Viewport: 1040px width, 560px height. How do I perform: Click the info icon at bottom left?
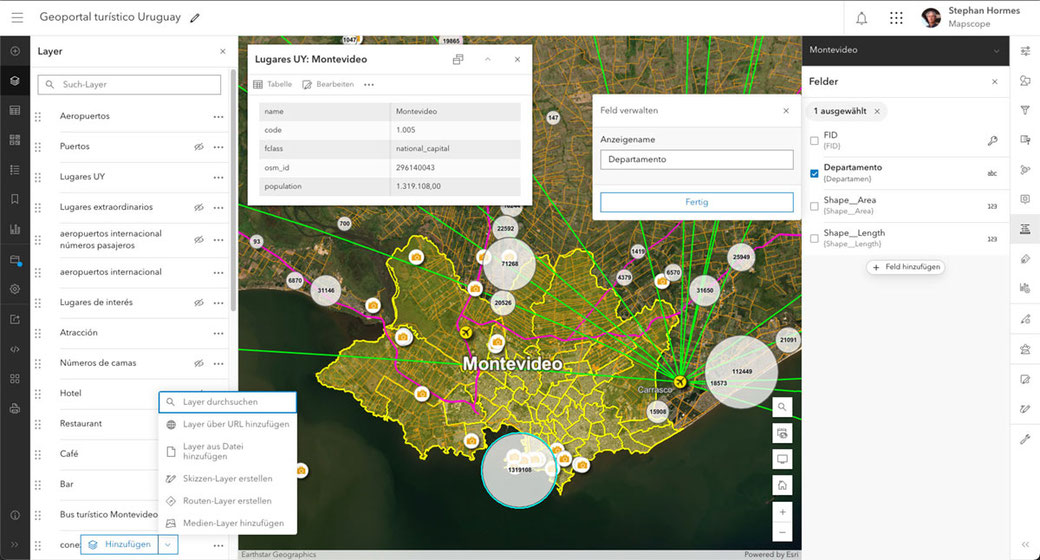(15, 515)
